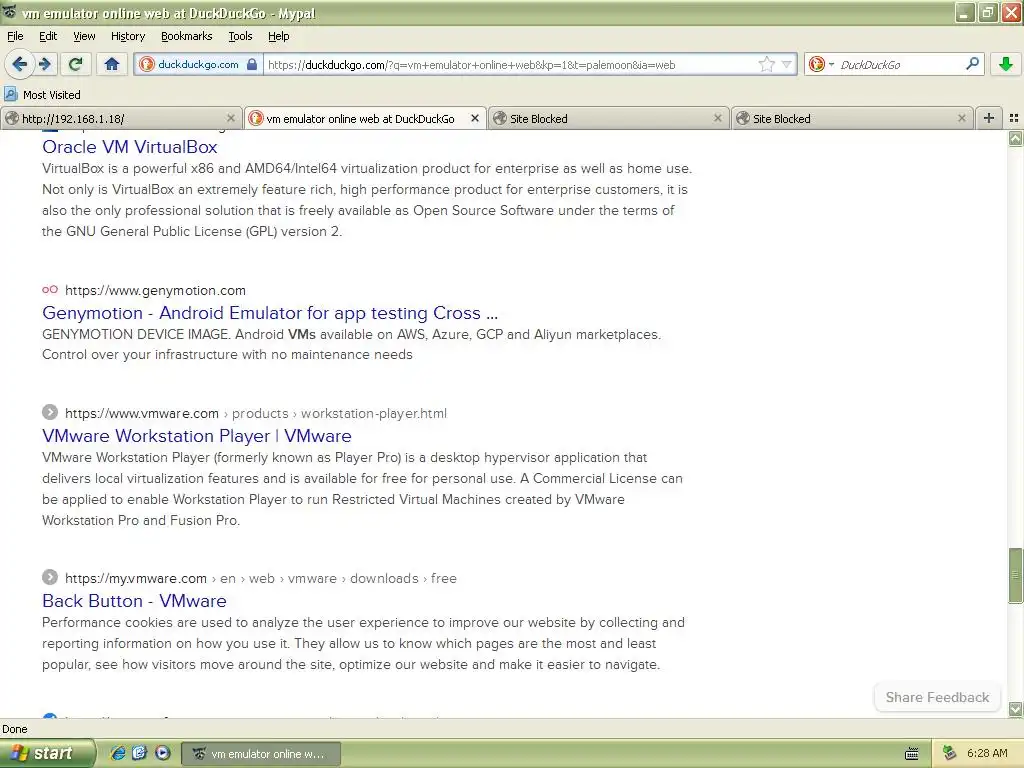Click the Done status bar text
The image size is (1024, 768).
[14, 729]
